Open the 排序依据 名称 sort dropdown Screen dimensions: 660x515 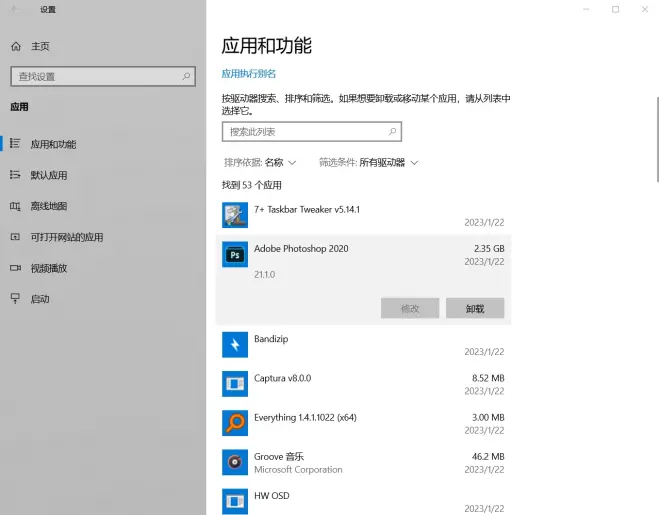[x=260, y=162]
